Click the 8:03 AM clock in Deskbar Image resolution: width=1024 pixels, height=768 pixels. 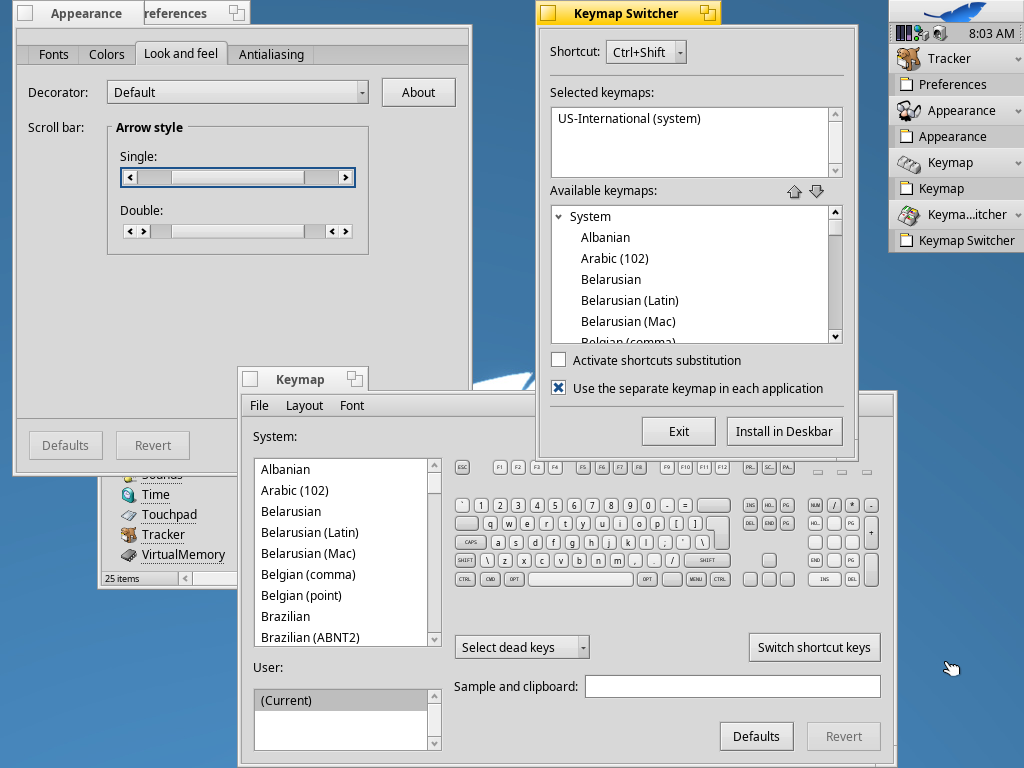pyautogui.click(x=991, y=33)
